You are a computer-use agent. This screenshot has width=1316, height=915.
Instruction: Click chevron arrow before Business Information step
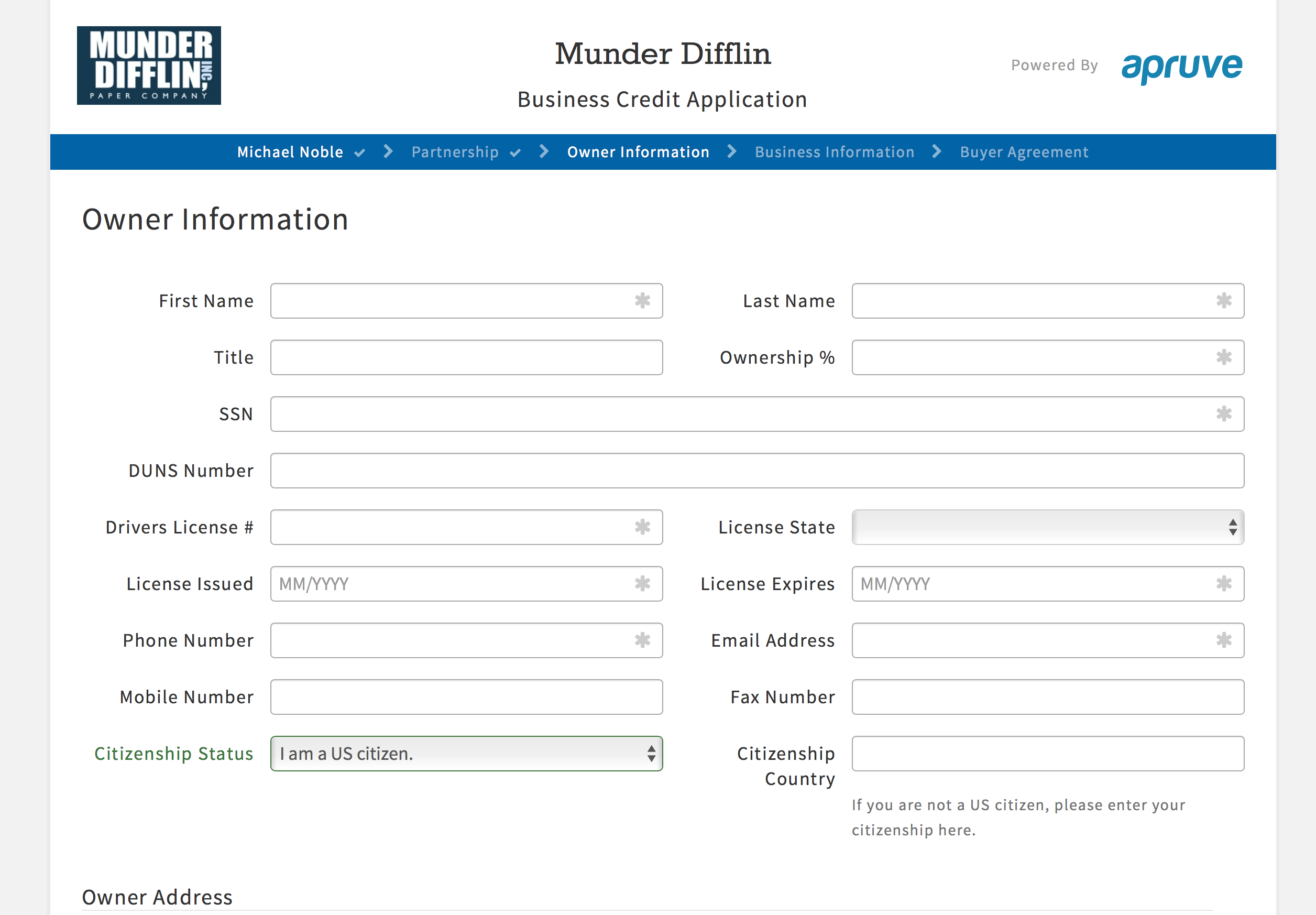click(x=731, y=151)
